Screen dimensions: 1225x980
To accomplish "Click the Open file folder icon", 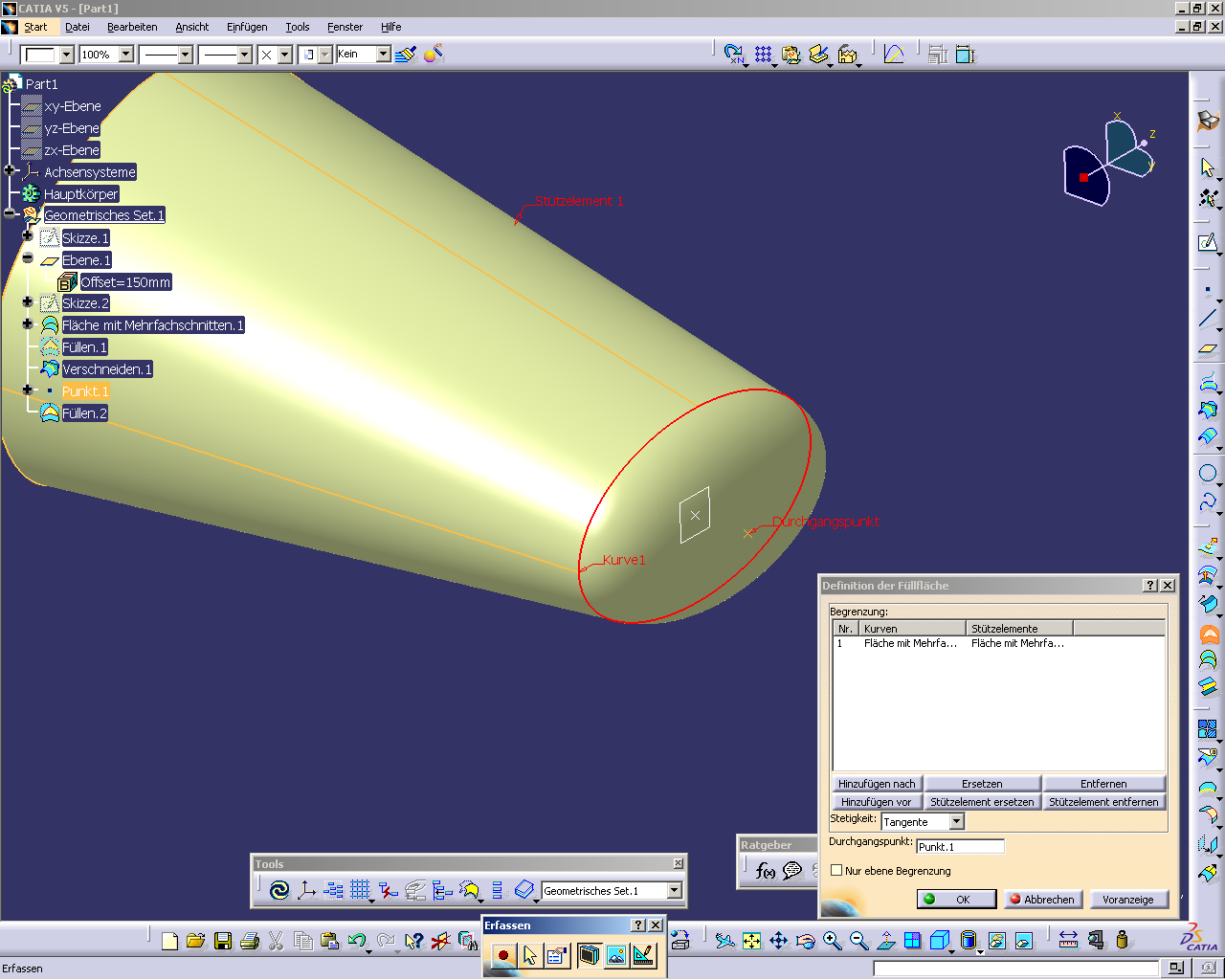I will pos(196,941).
